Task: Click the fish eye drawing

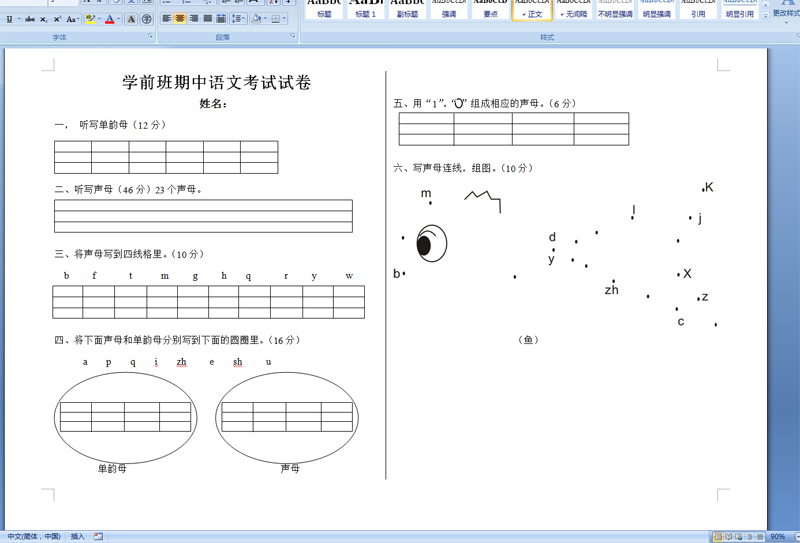Action: point(432,243)
